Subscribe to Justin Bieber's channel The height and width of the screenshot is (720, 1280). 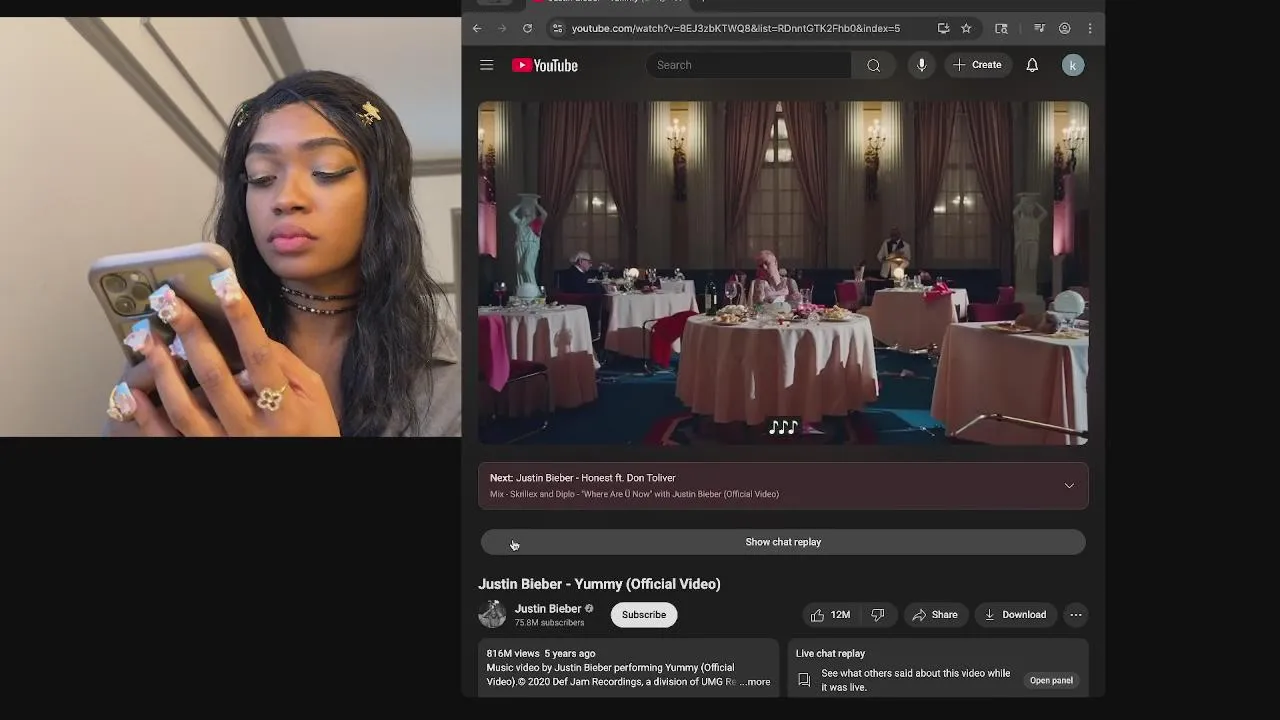(x=644, y=615)
